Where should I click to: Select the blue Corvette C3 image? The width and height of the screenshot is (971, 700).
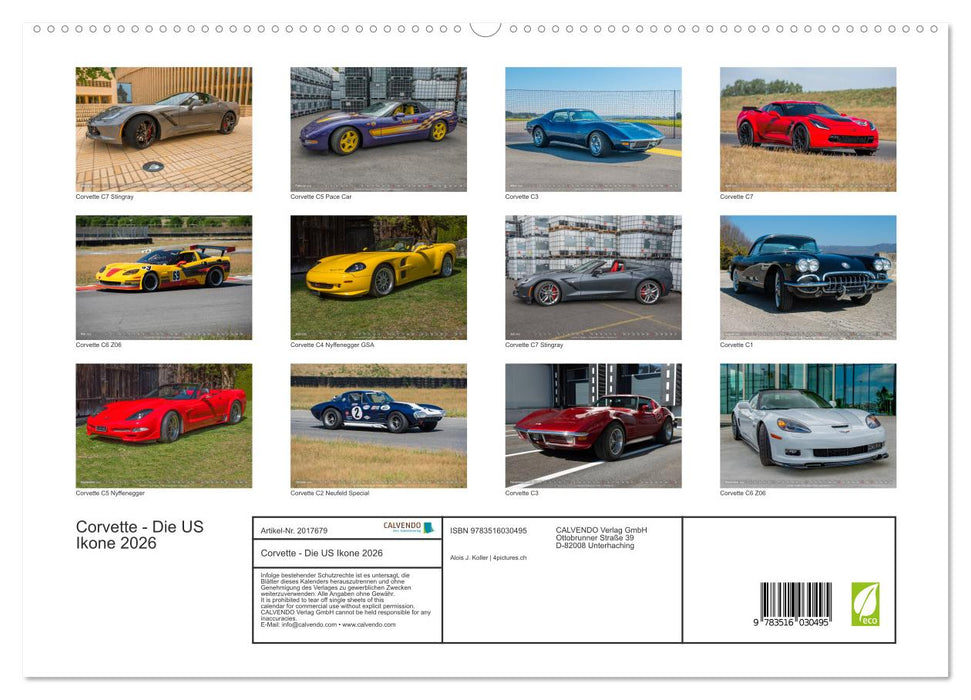click(594, 128)
